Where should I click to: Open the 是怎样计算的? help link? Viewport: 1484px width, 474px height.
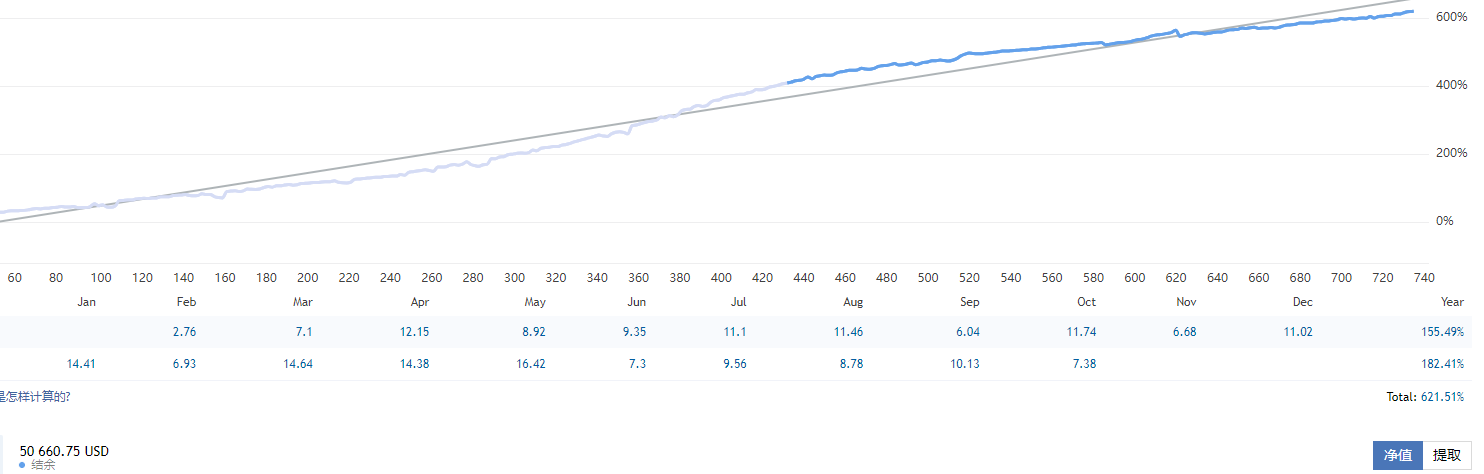pyautogui.click(x=35, y=397)
